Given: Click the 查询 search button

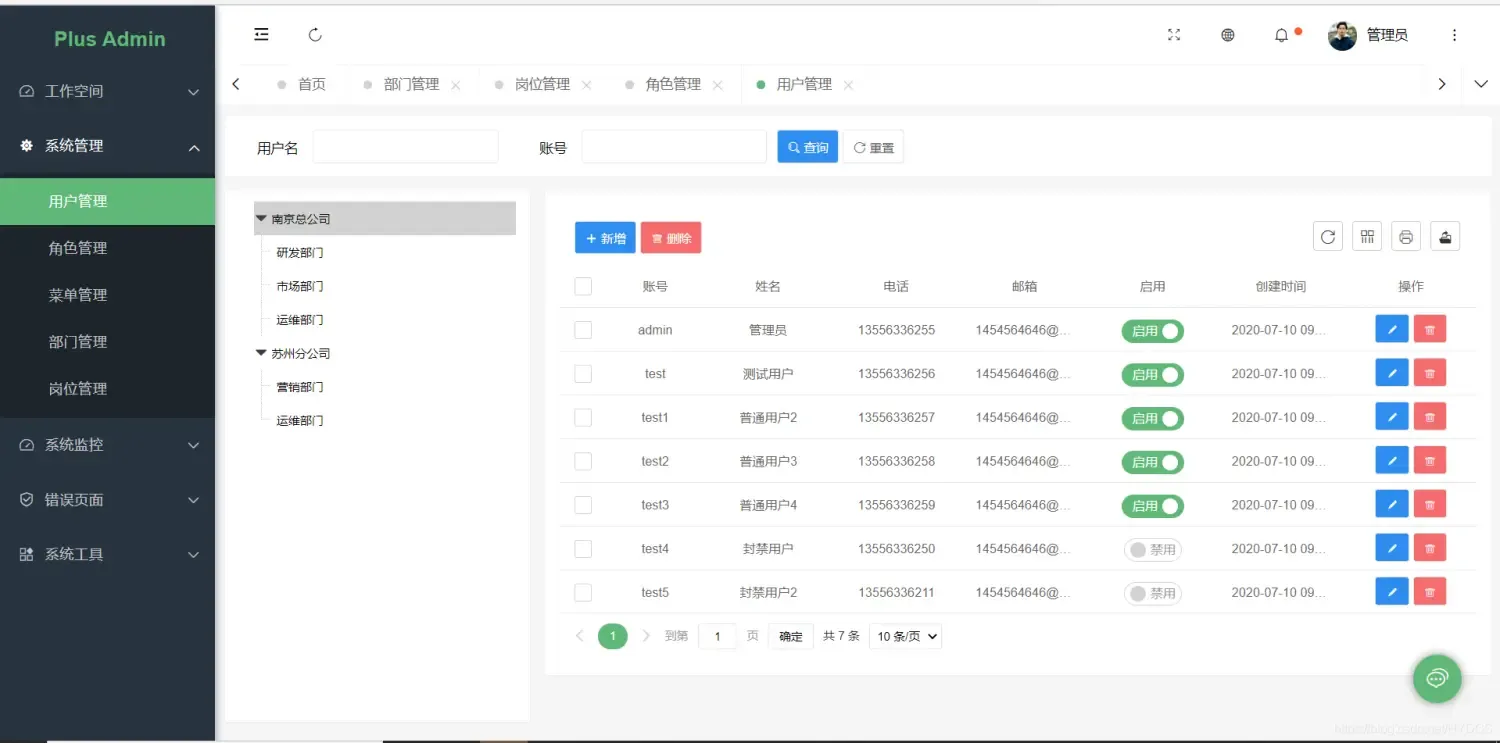Looking at the screenshot, I should click(806, 146).
